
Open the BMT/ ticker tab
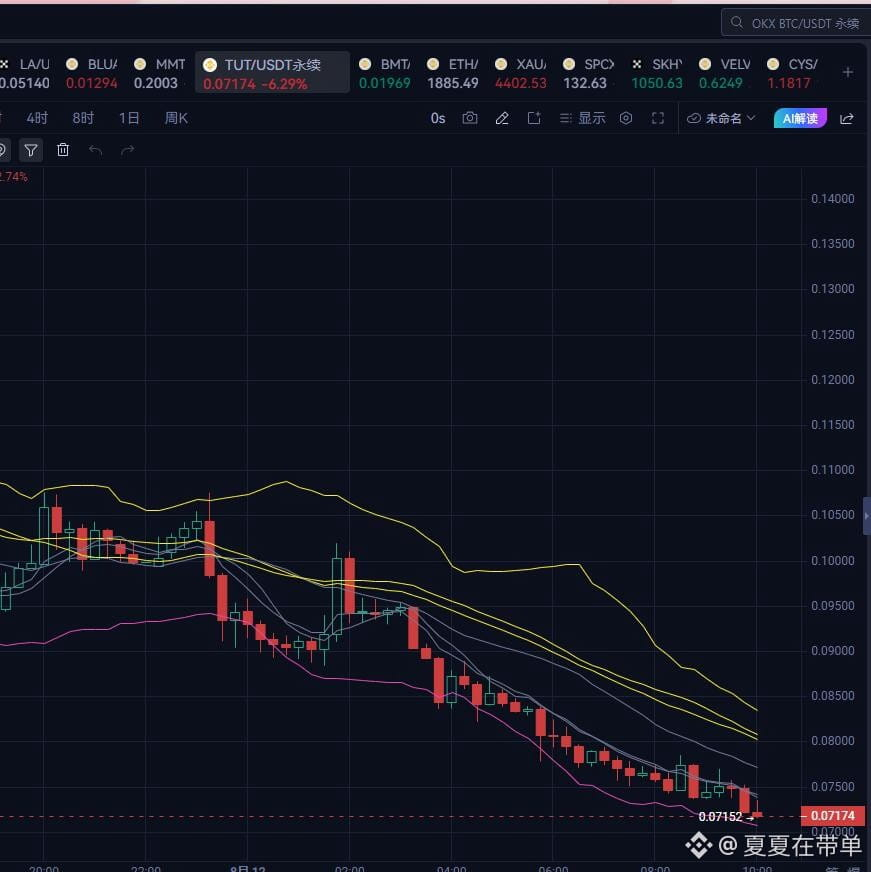pyautogui.click(x=385, y=73)
